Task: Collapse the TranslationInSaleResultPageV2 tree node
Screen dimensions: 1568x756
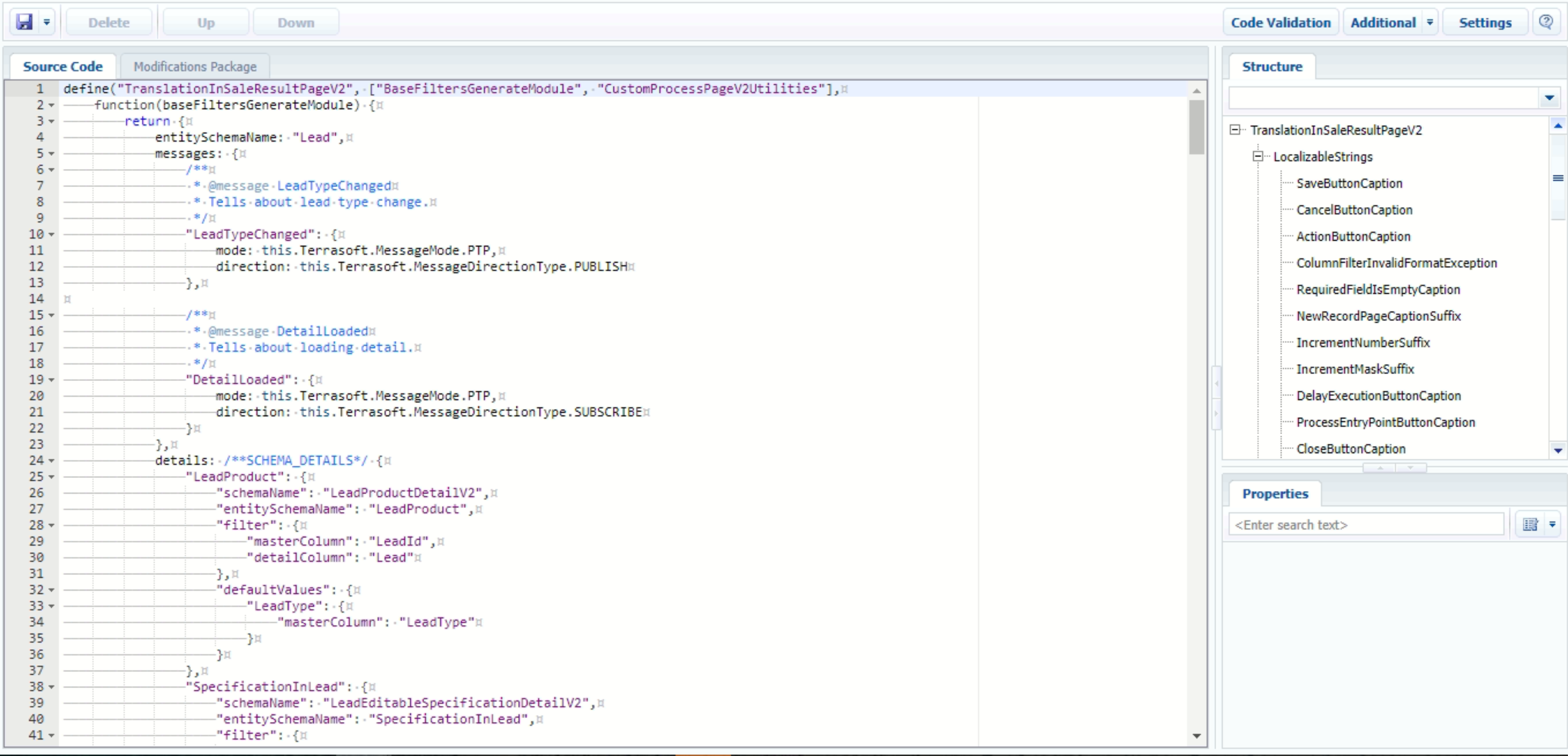Action: click(x=1235, y=130)
